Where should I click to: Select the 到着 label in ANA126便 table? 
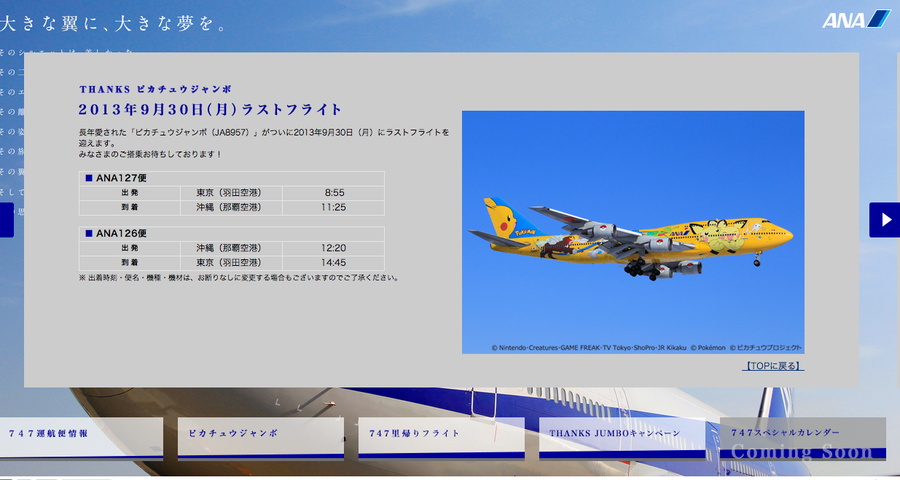130,262
